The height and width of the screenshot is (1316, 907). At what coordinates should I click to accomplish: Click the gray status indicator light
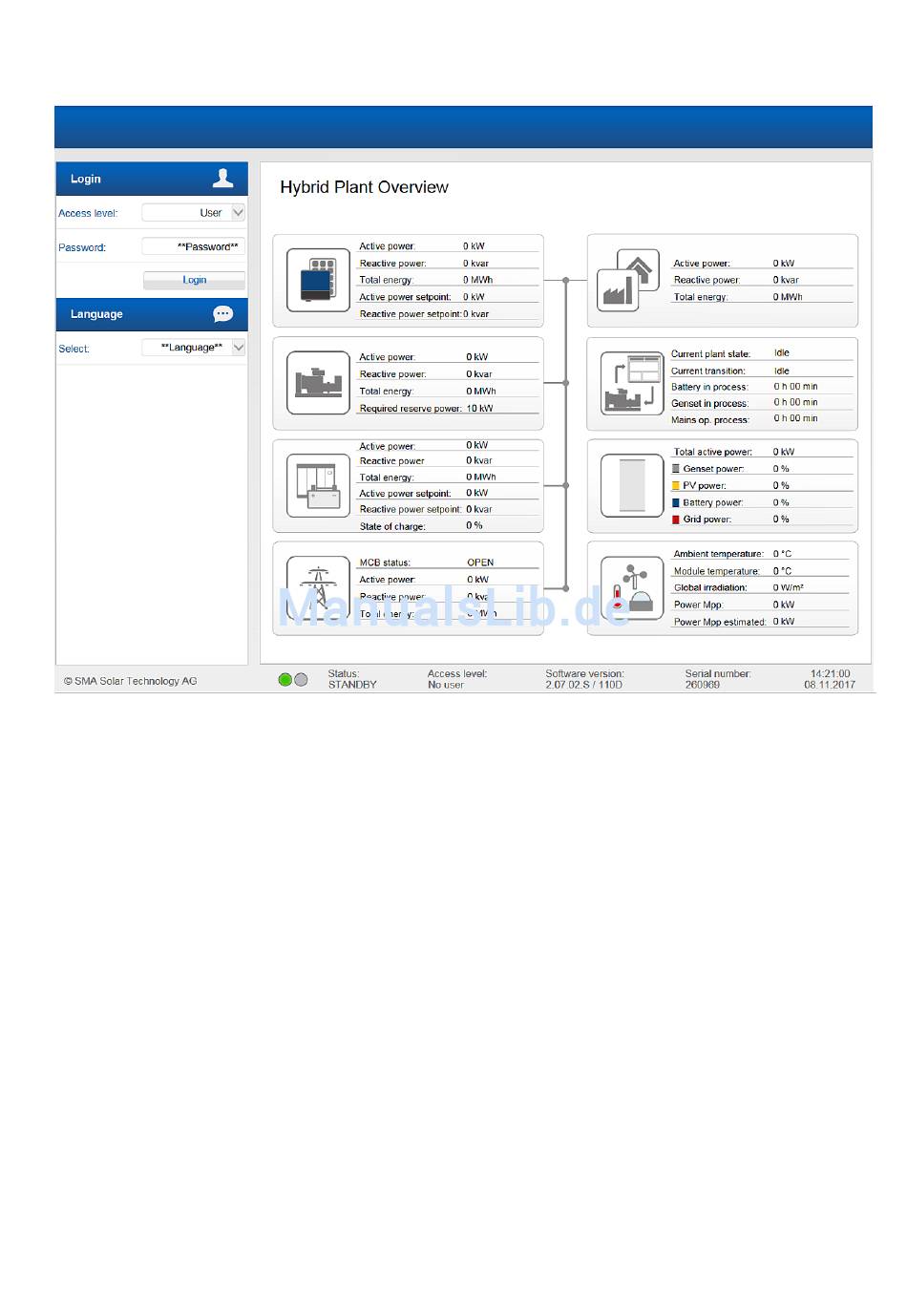point(302,680)
